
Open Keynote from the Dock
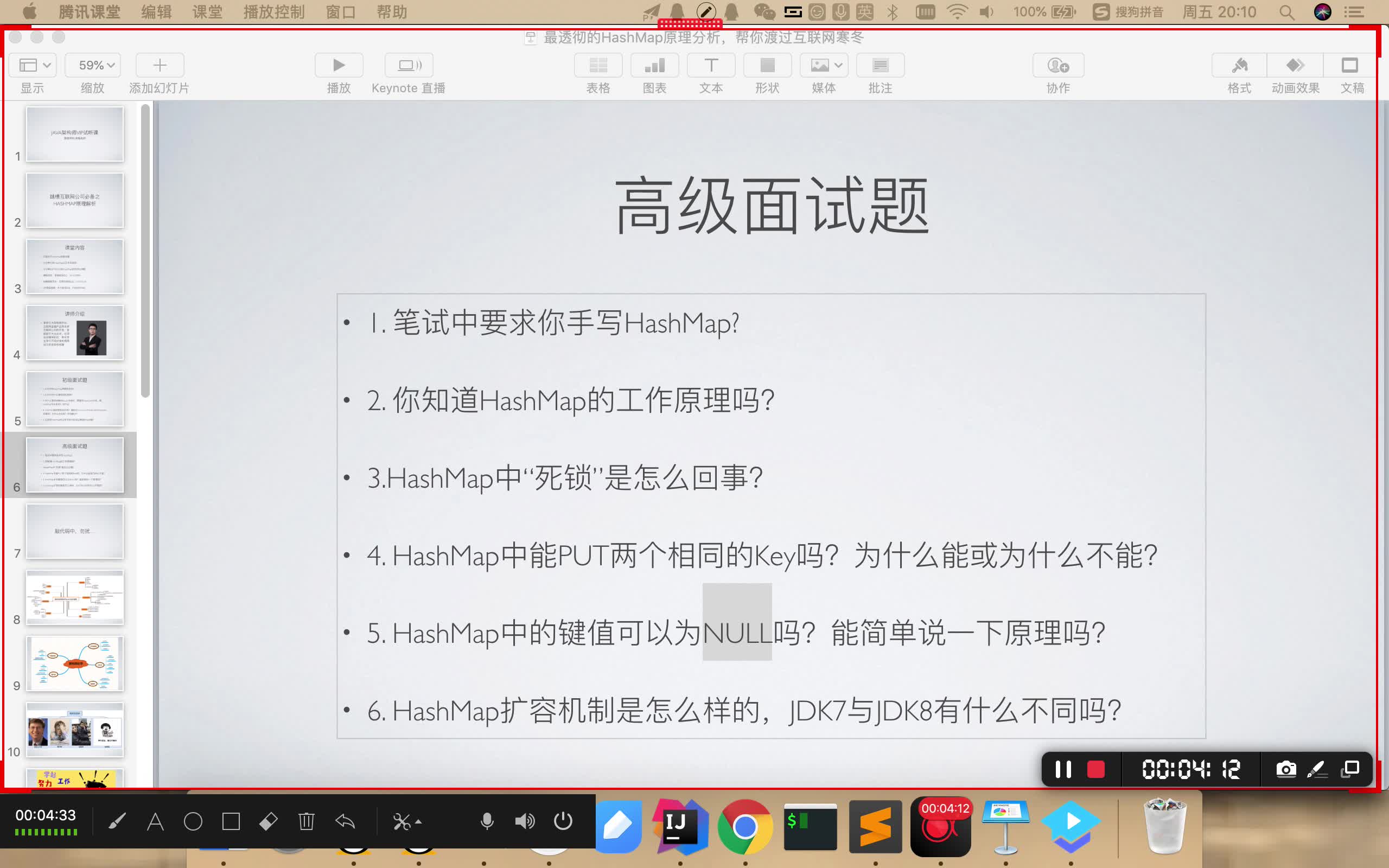tap(1005, 827)
